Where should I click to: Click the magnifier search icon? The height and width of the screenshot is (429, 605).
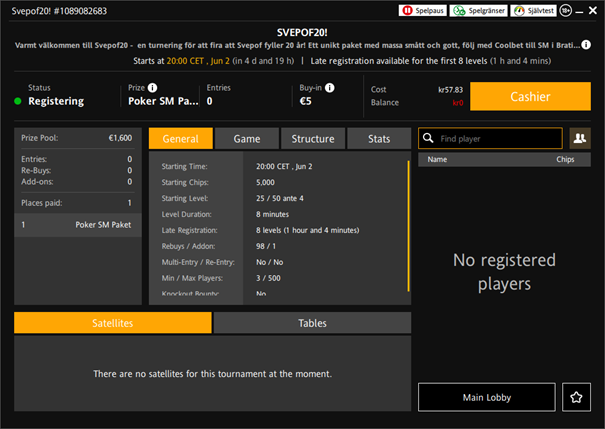(x=428, y=139)
